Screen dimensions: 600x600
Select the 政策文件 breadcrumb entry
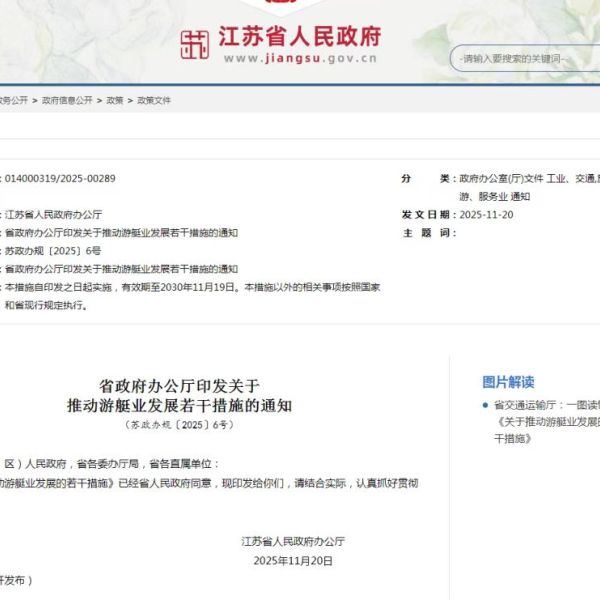click(x=154, y=101)
